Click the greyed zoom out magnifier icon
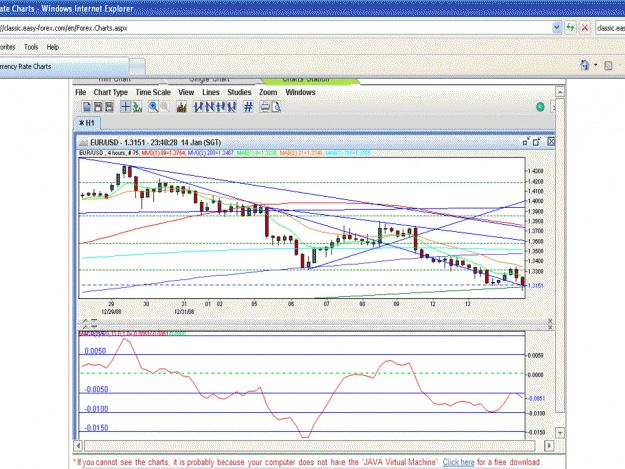The image size is (625, 469). [x=164, y=107]
